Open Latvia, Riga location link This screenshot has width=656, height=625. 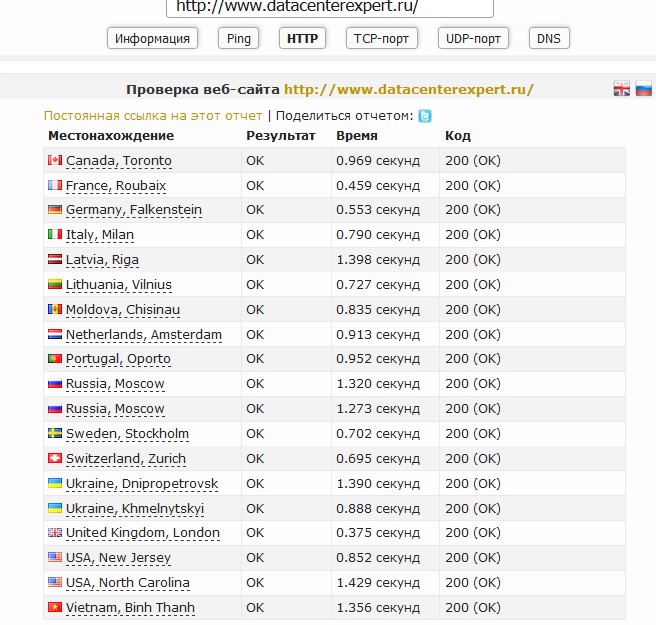pos(102,260)
